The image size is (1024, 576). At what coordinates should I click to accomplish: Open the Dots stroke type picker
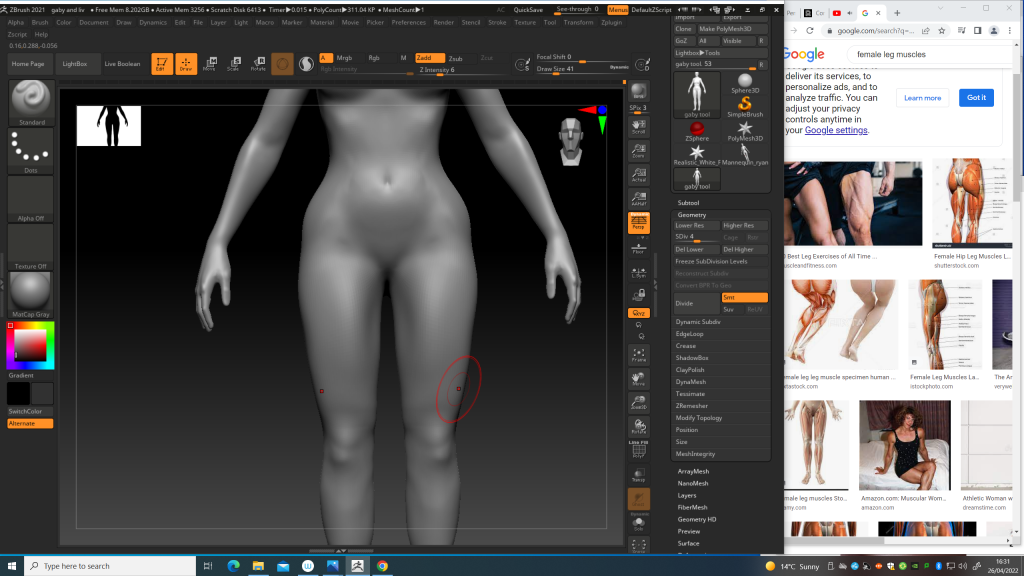click(x=31, y=151)
